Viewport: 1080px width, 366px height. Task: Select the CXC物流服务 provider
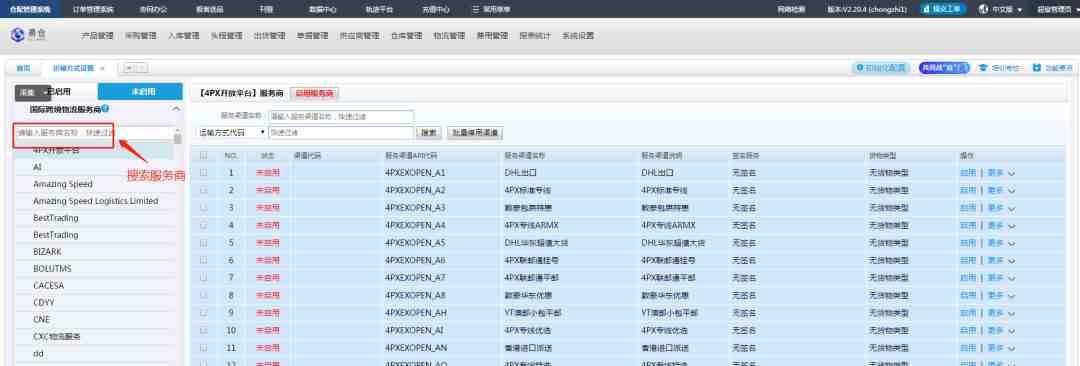point(56,336)
